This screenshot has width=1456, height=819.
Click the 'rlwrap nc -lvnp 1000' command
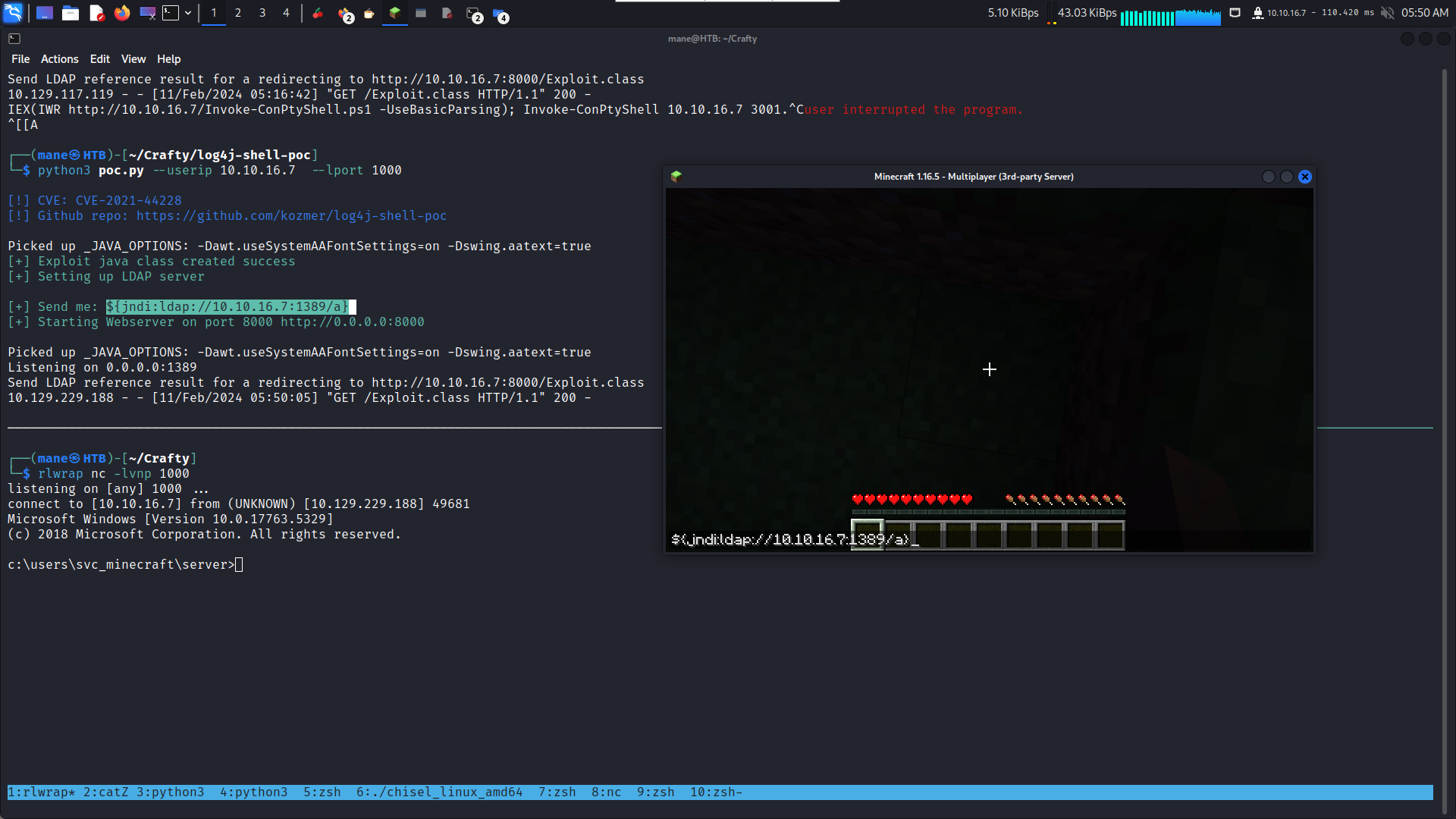[x=114, y=474]
